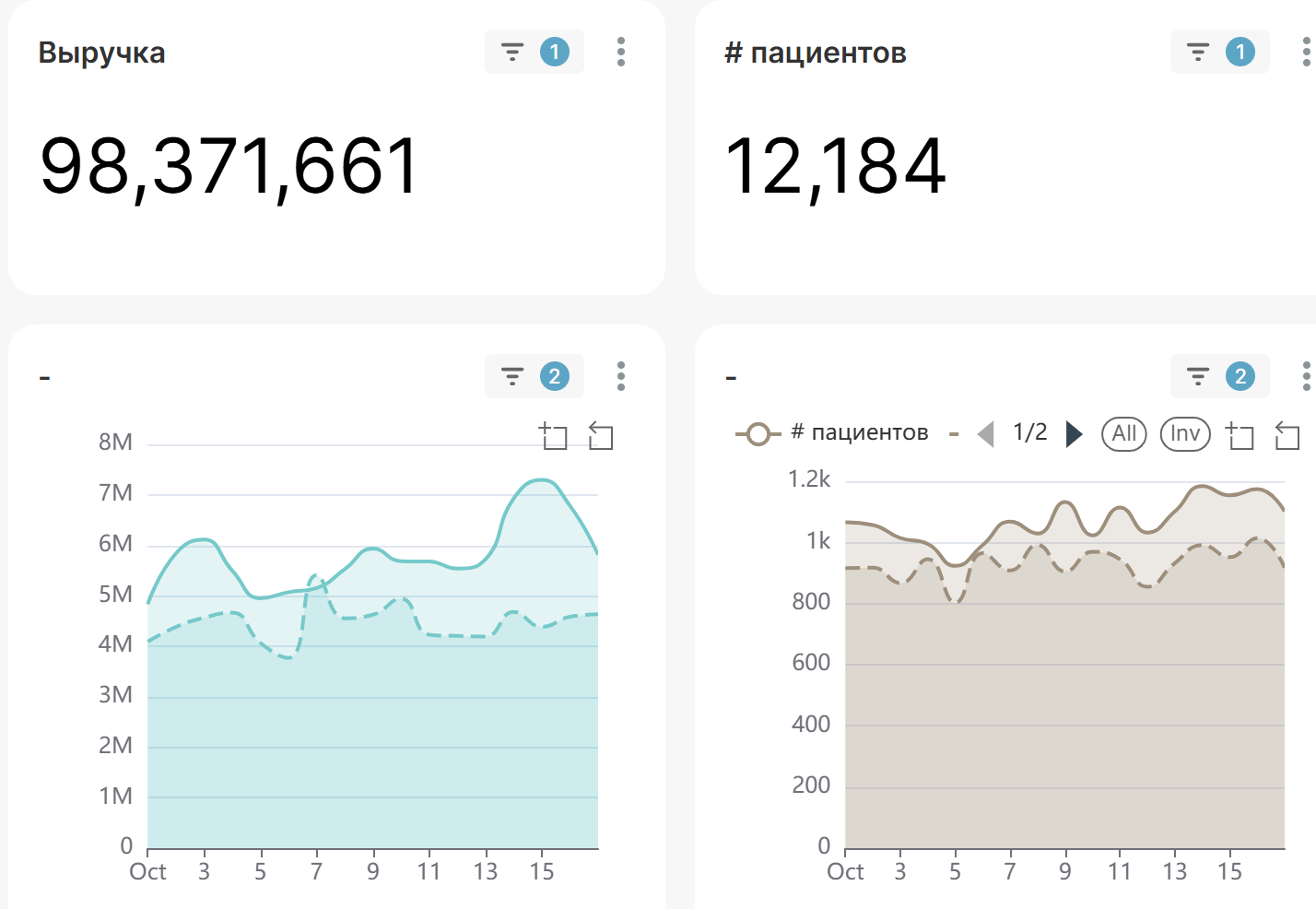1316x909 pixels.
Task: Open the filter icon on the patients trend chart
Action: 1197,376
